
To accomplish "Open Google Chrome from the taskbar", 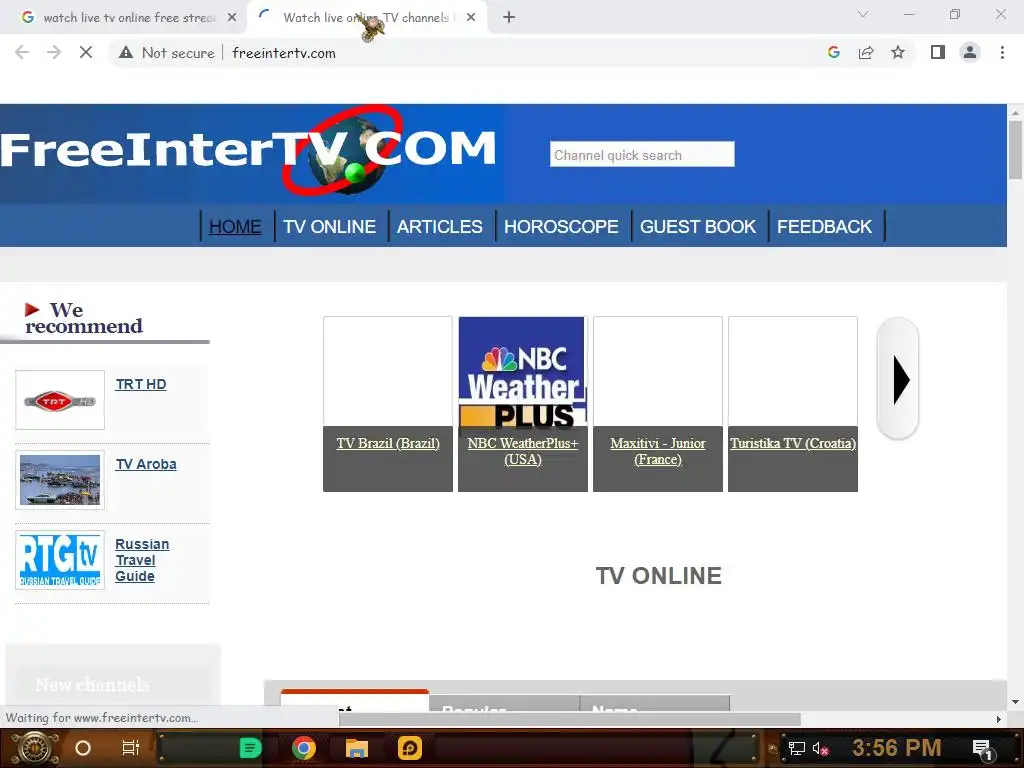I will 304,748.
